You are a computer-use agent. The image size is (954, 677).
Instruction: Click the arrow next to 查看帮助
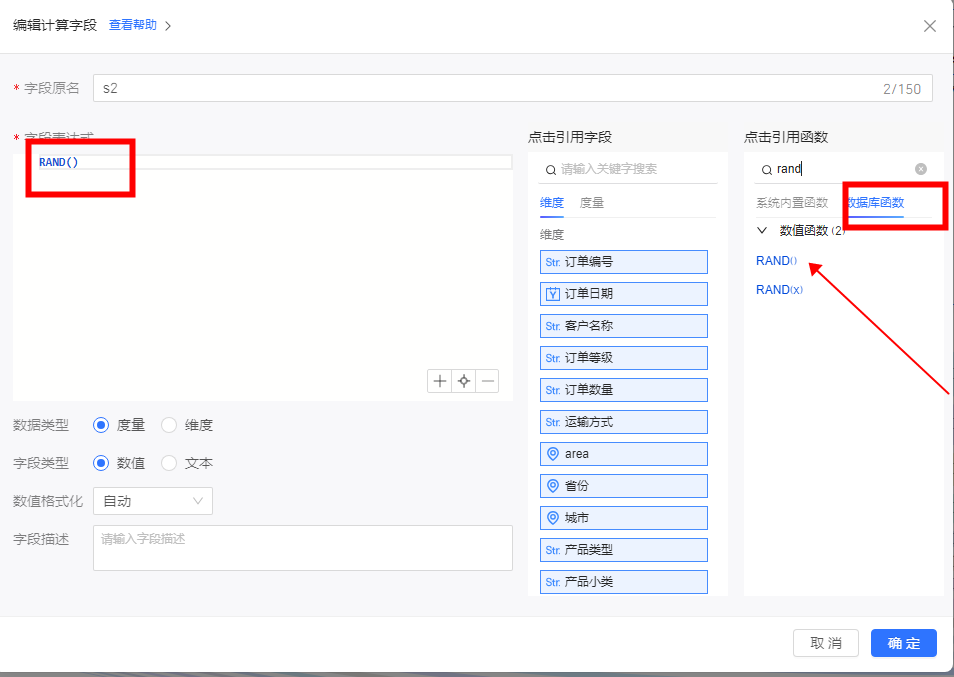coord(168,26)
